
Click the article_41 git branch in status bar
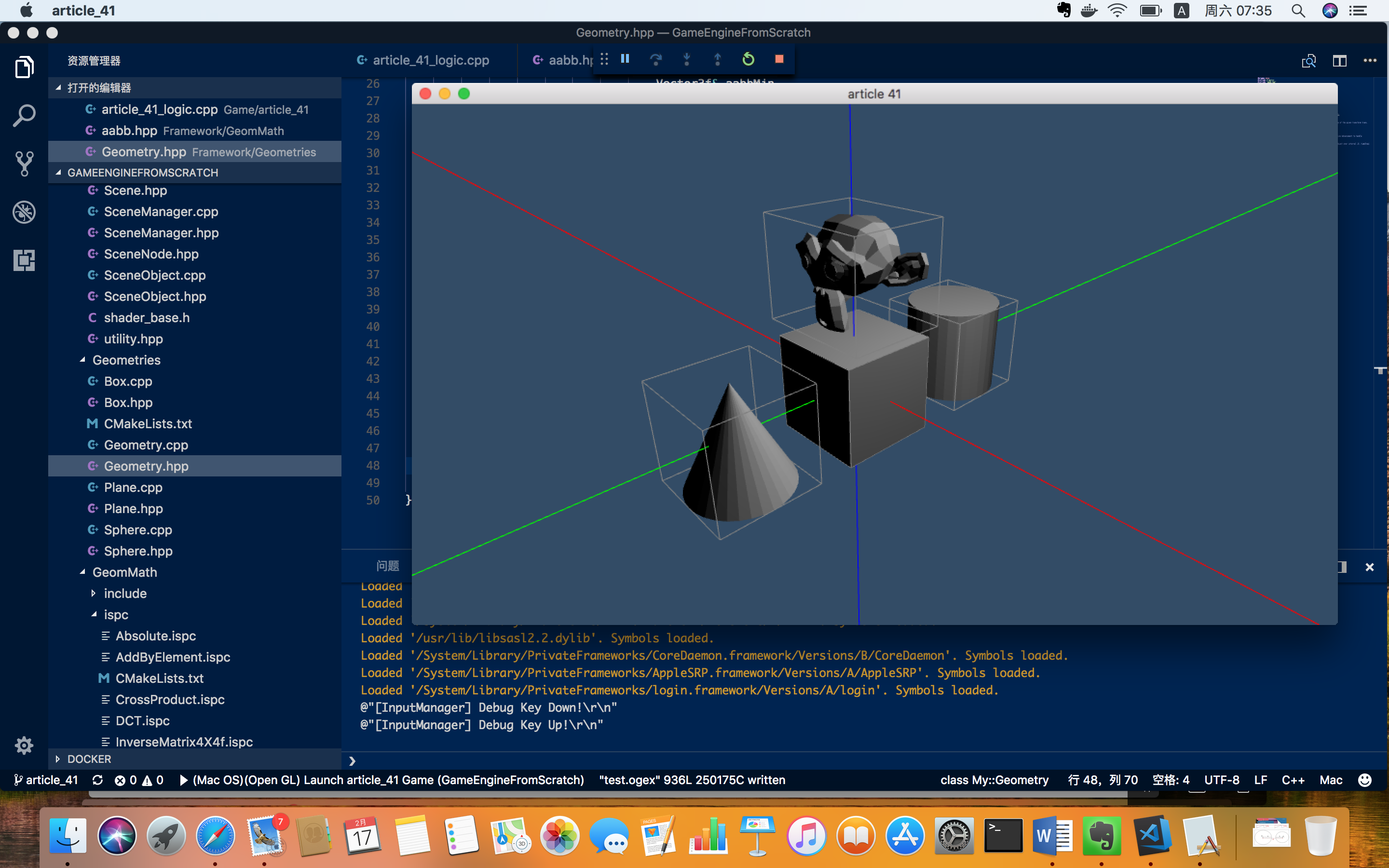(x=46, y=780)
